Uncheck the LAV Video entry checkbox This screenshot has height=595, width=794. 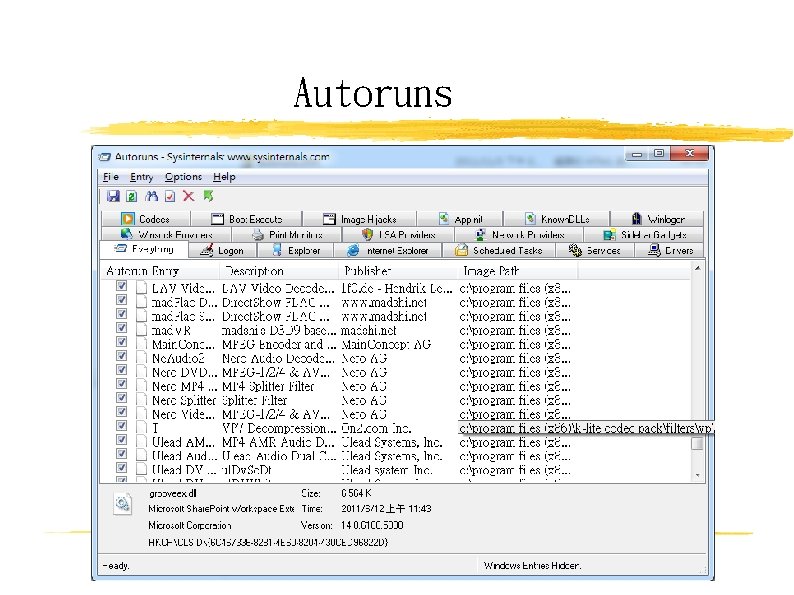(x=122, y=287)
